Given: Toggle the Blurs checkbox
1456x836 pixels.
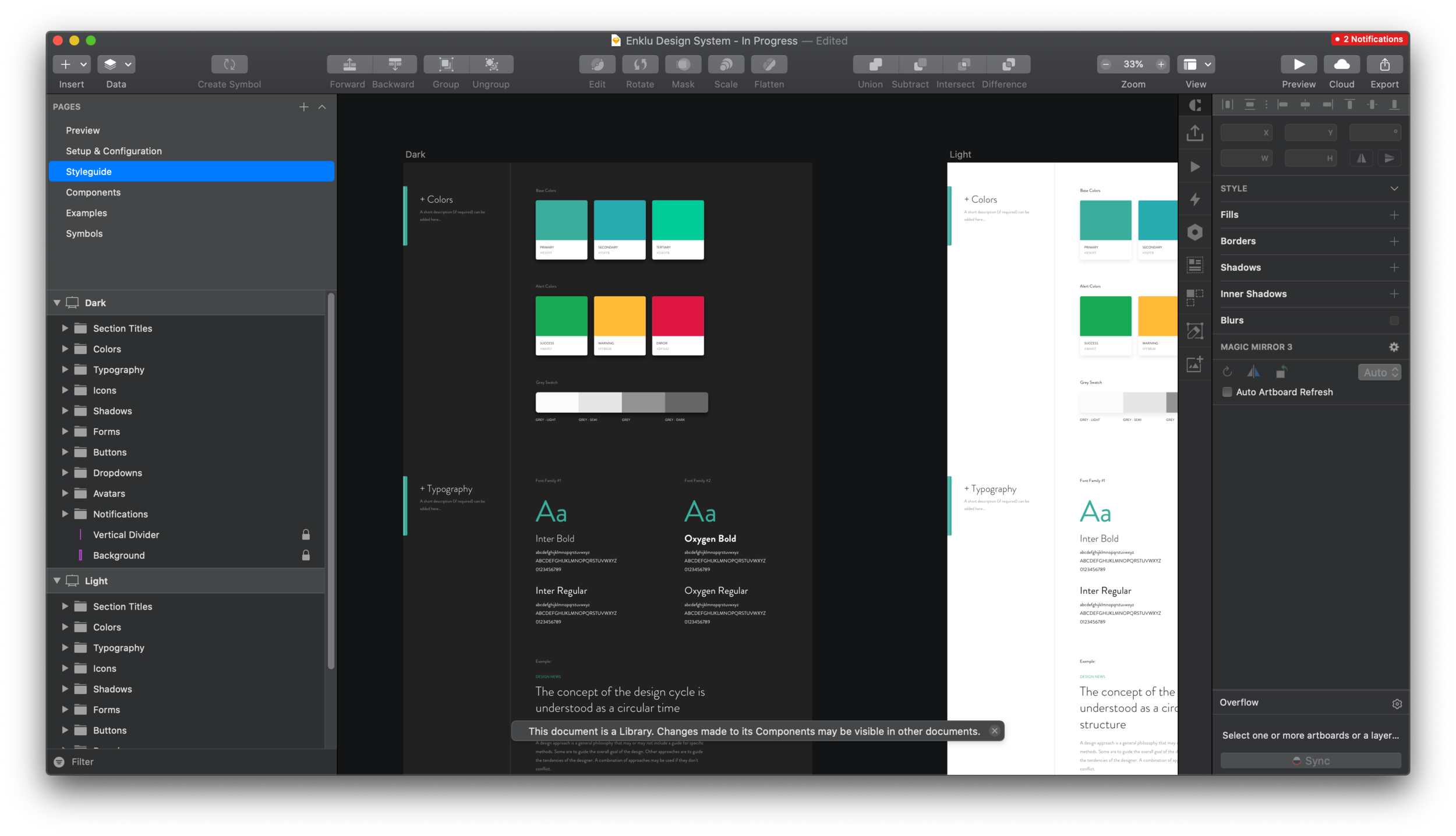Looking at the screenshot, I should point(1394,321).
